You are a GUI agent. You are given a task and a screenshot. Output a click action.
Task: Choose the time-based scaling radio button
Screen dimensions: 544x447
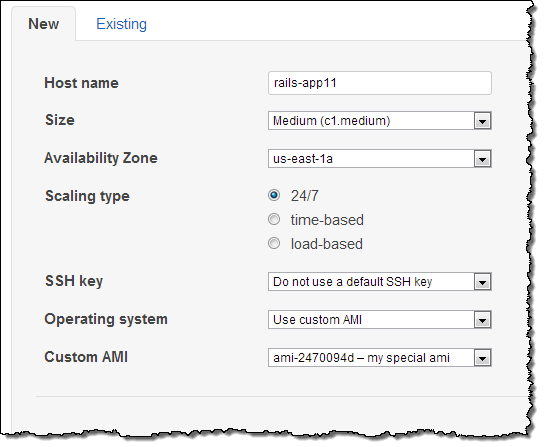tap(274, 219)
